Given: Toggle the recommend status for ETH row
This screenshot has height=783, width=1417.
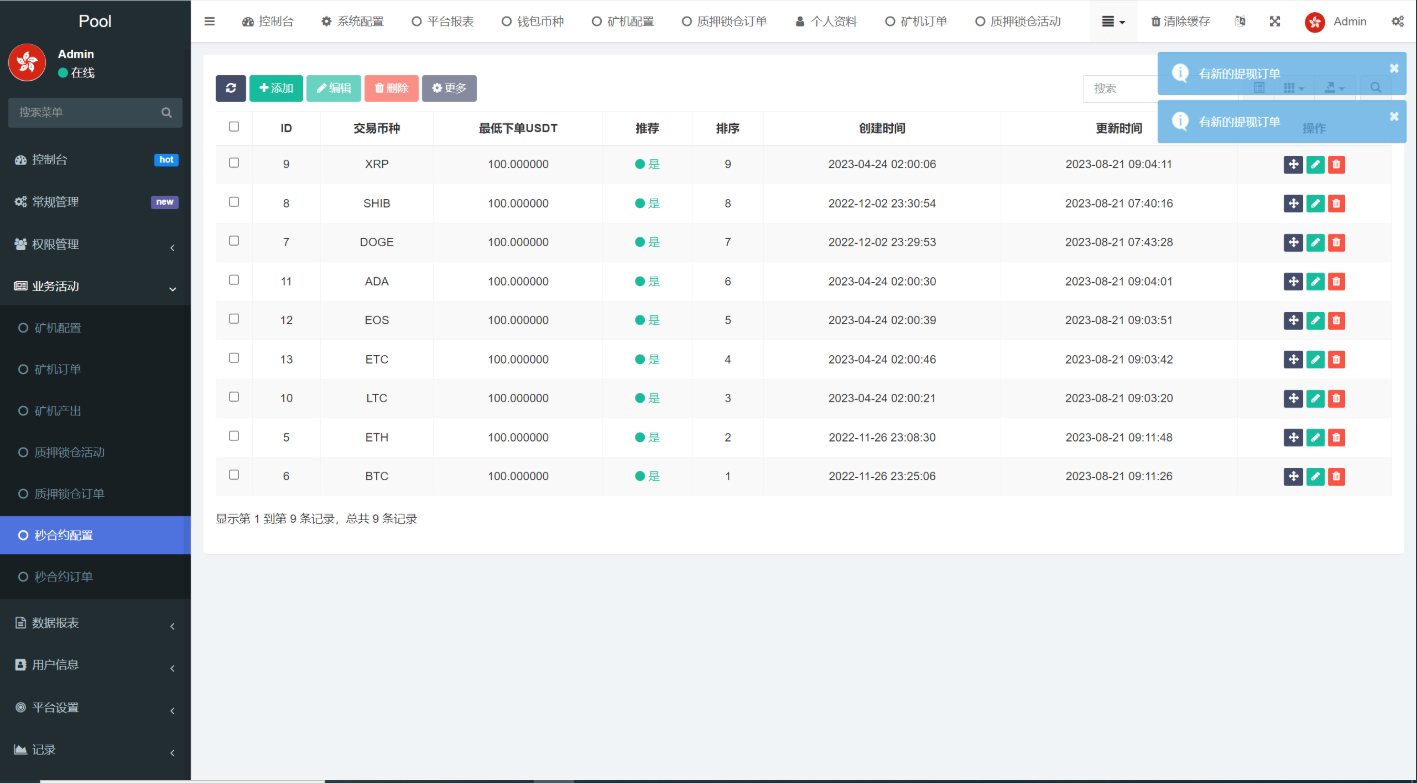Looking at the screenshot, I should pyautogui.click(x=647, y=437).
